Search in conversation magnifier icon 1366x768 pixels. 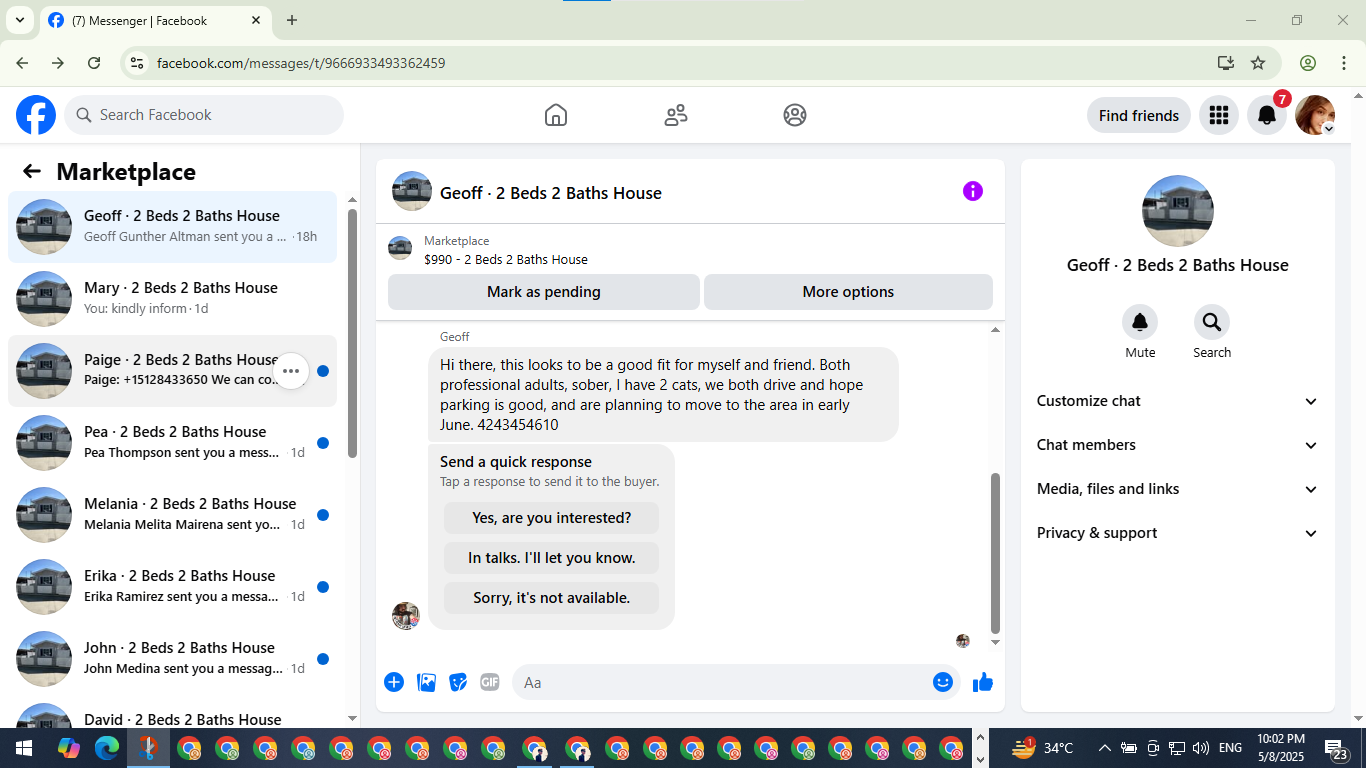pos(1212,322)
